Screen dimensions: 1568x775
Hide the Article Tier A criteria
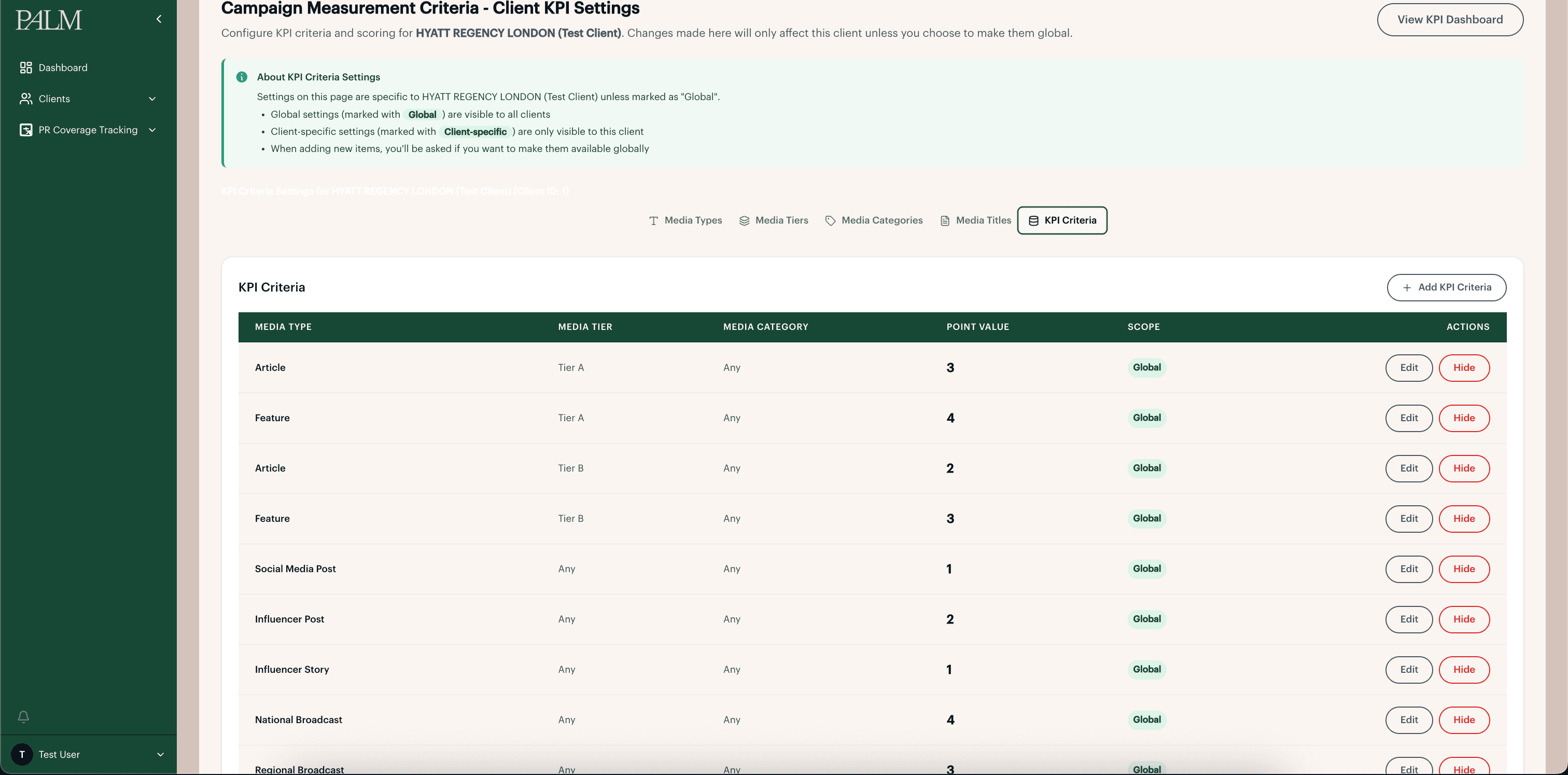1464,368
